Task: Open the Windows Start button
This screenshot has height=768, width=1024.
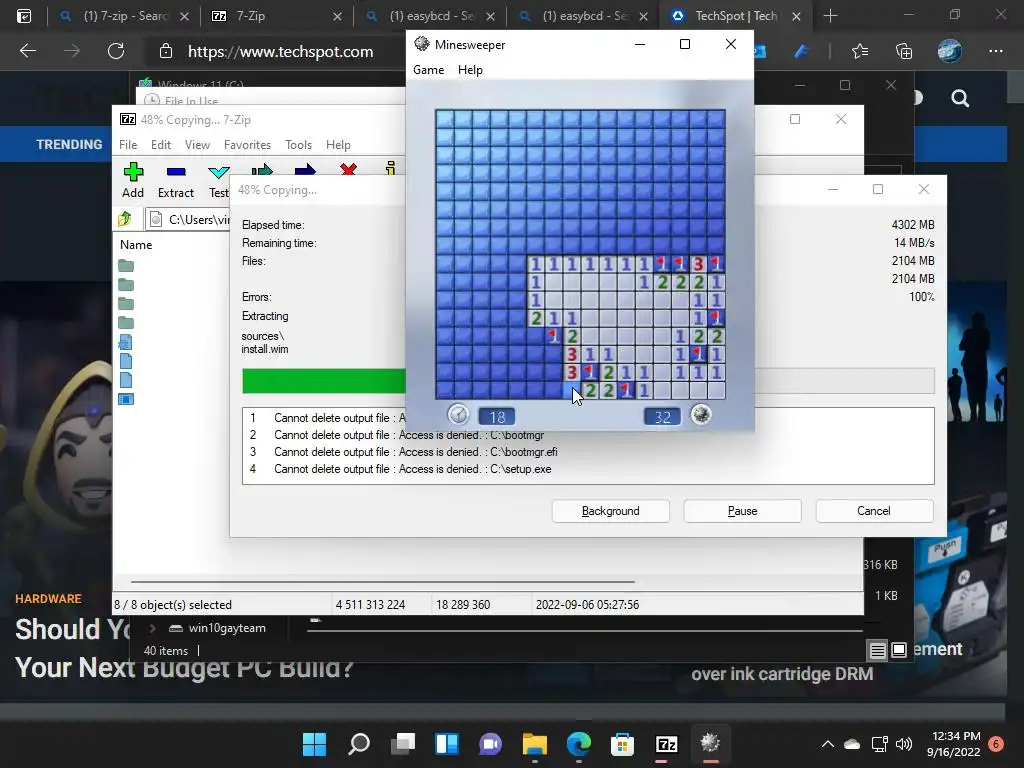Action: pyautogui.click(x=315, y=743)
